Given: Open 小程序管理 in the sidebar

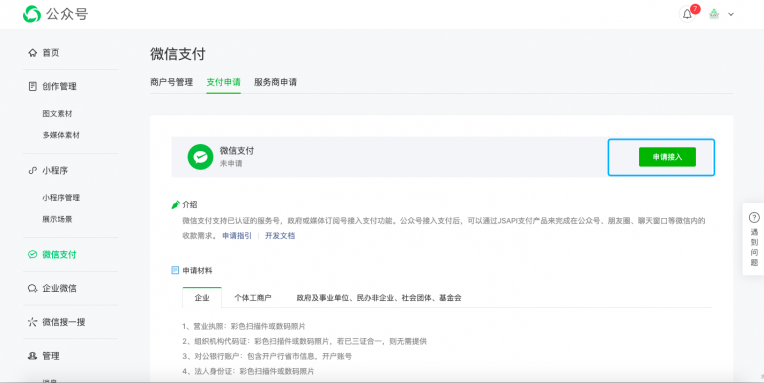Looking at the screenshot, I should [x=61, y=198].
